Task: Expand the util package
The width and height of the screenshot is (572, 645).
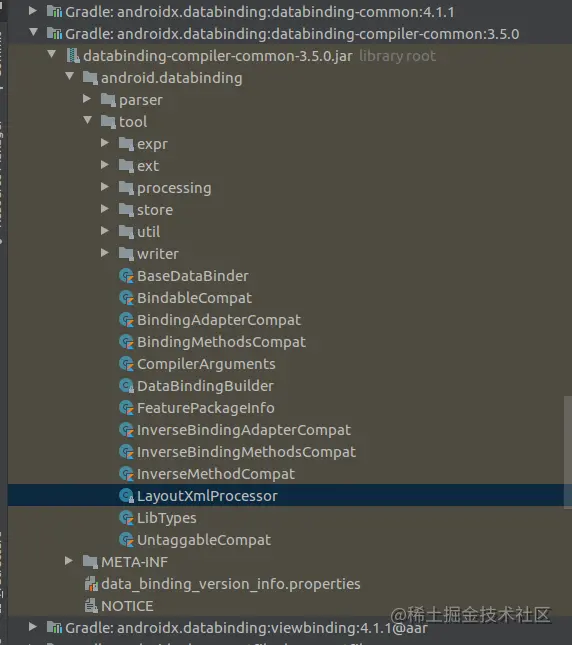Action: 105,231
